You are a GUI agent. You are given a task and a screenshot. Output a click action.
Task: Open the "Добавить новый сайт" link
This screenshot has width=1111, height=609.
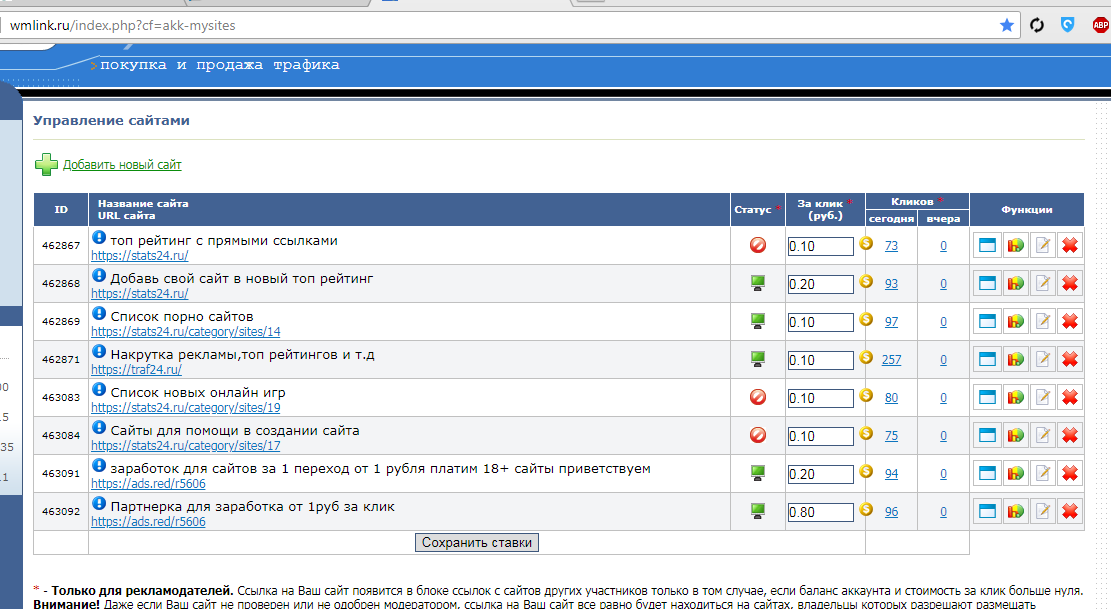(x=122, y=165)
